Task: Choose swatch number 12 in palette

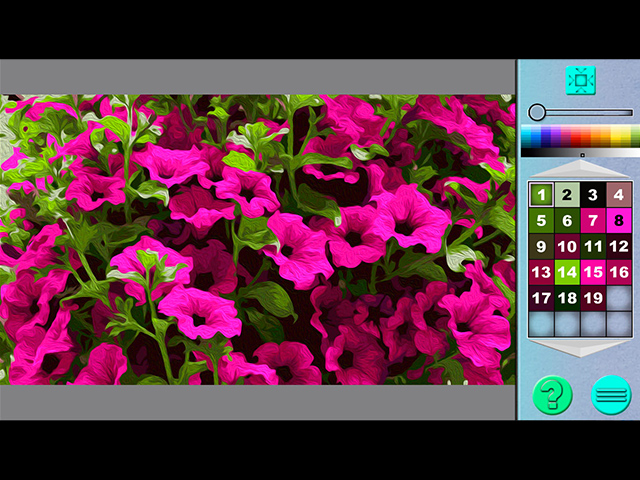Action: click(619, 246)
